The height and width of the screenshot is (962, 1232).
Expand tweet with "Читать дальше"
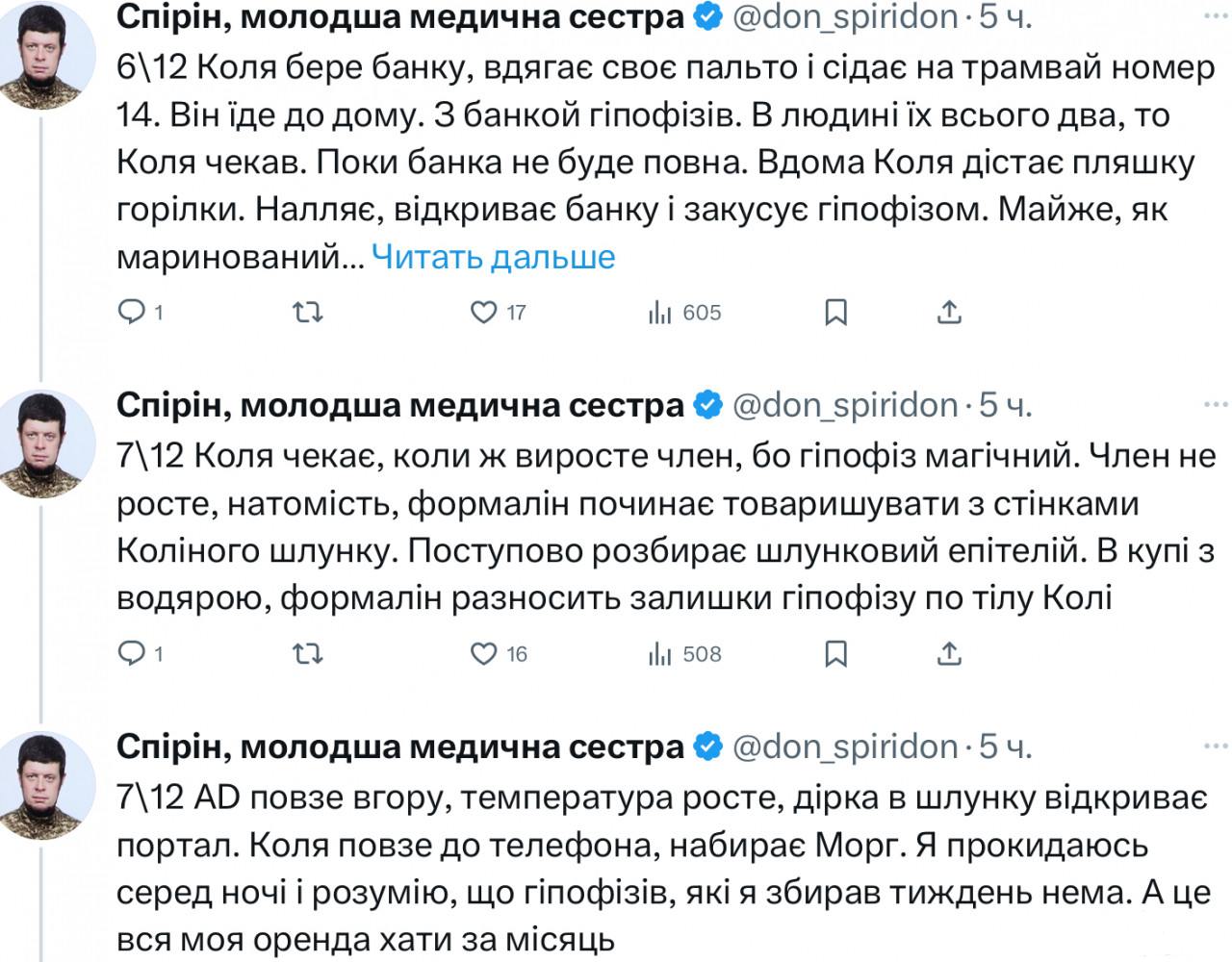pos(493,257)
